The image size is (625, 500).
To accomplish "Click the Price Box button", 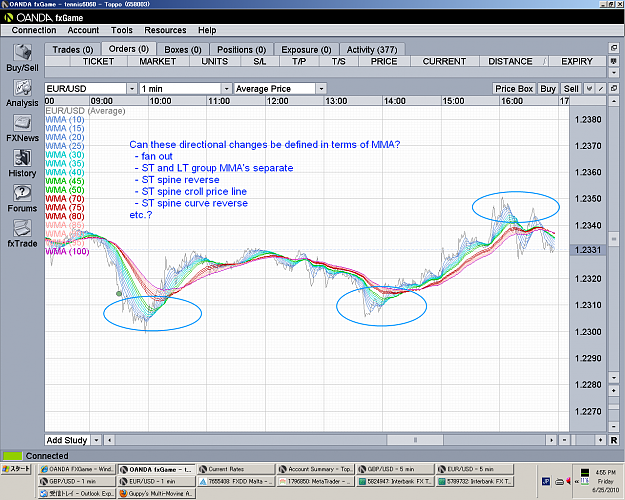I will [x=514, y=89].
